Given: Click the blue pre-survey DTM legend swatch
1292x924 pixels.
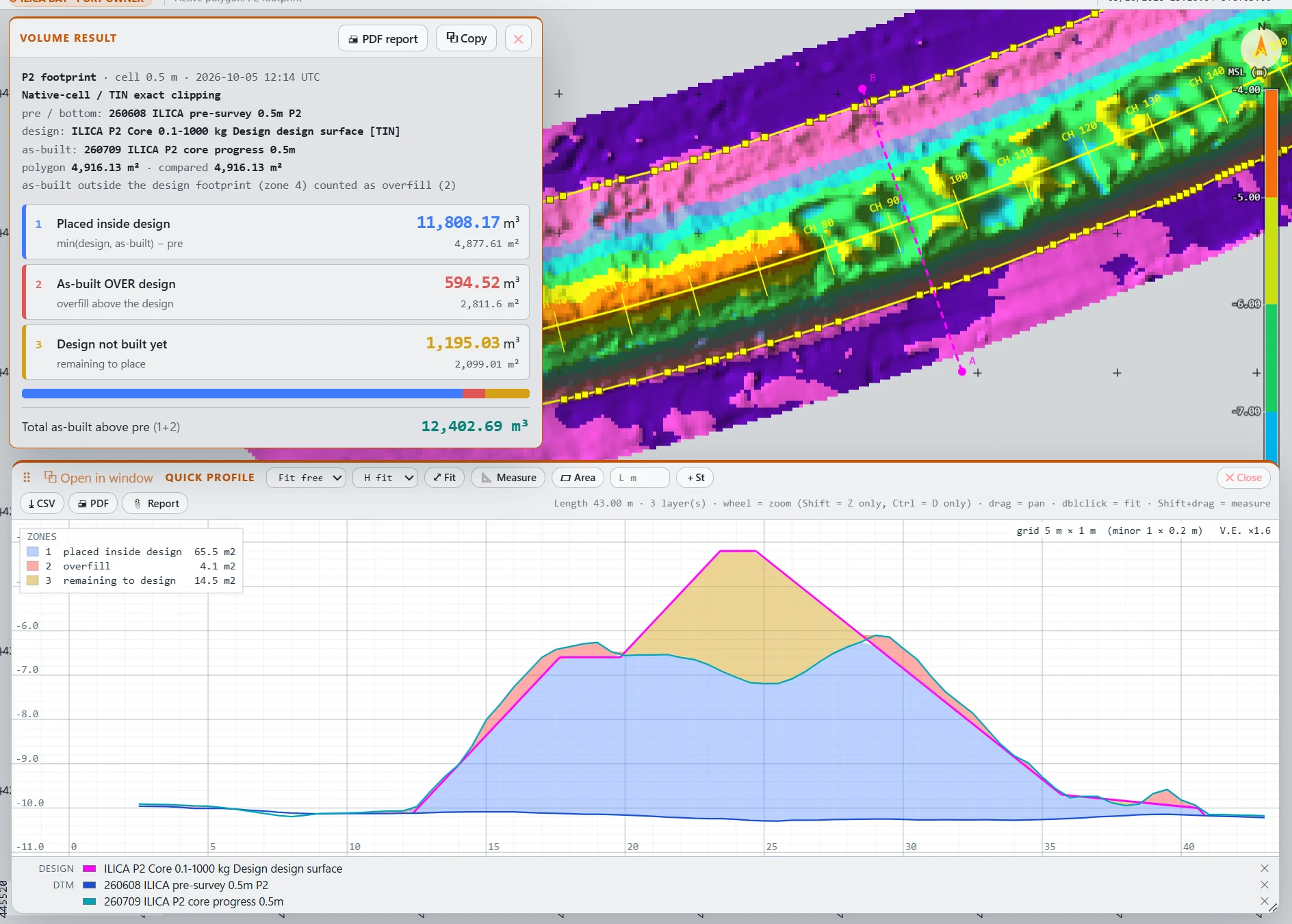Looking at the screenshot, I should [x=89, y=885].
